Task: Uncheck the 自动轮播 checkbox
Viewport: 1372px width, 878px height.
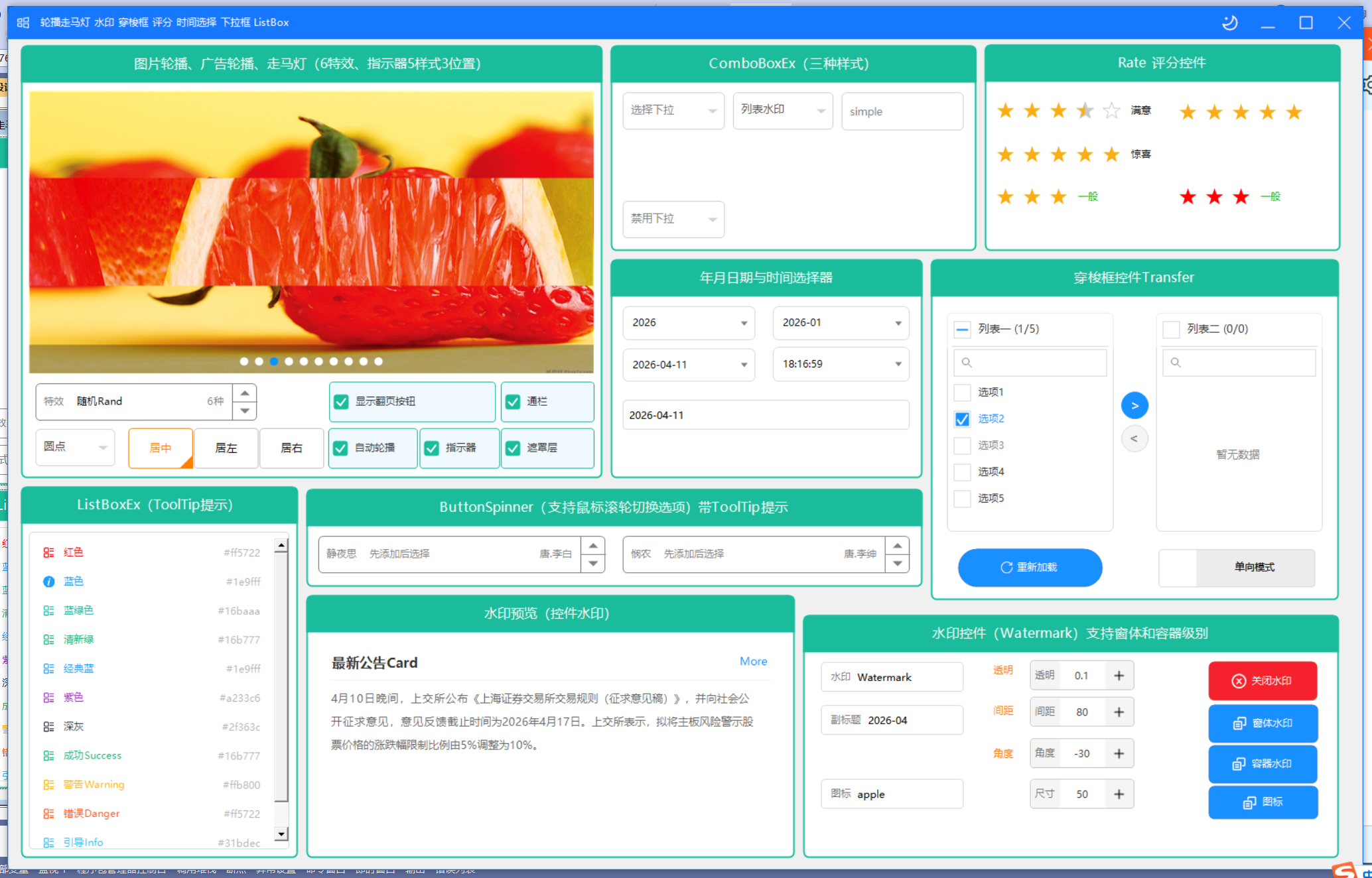Action: [x=340, y=448]
